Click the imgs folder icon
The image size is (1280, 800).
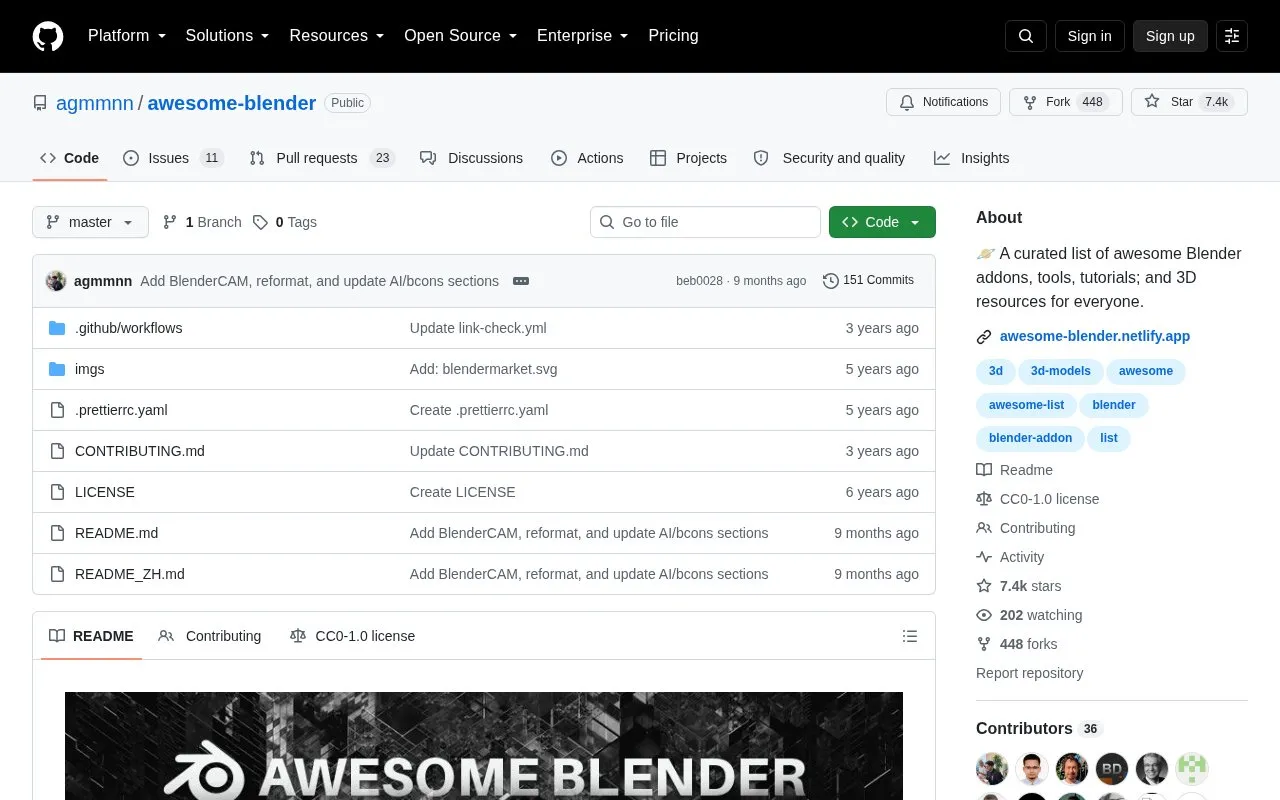pos(57,369)
